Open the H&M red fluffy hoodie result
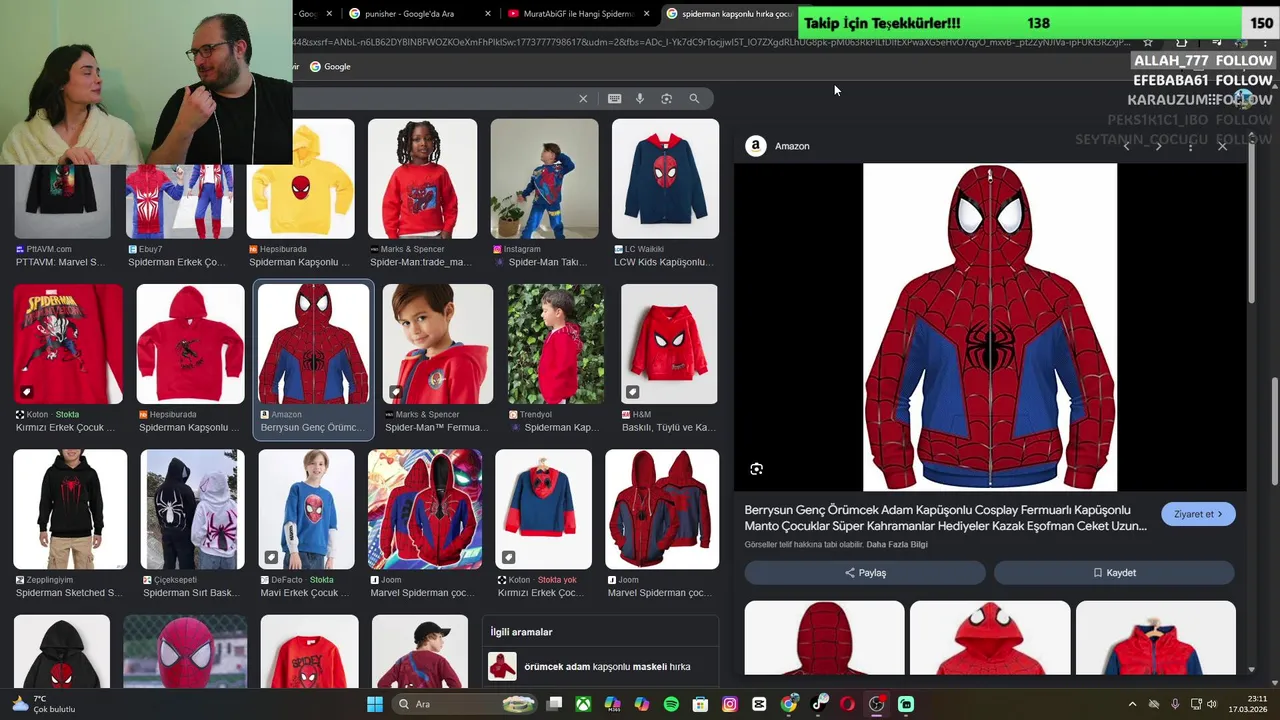 pyautogui.click(x=669, y=344)
